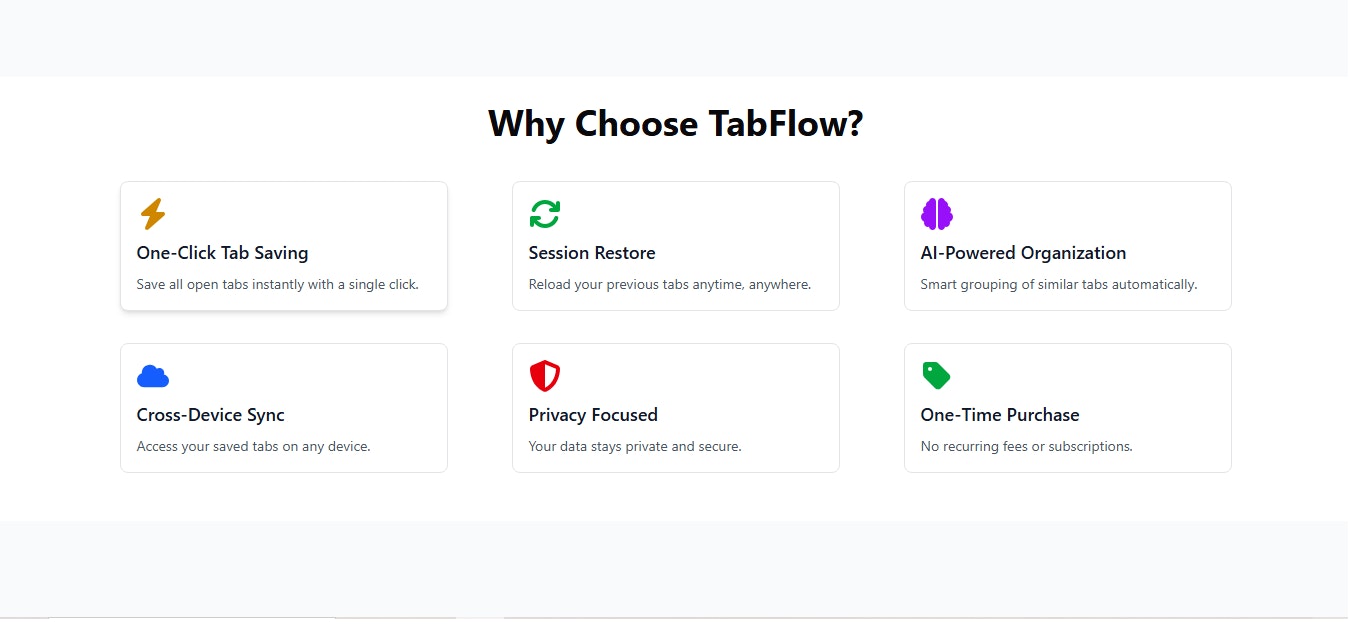Click the "Cross-Device Sync" title

210,415
